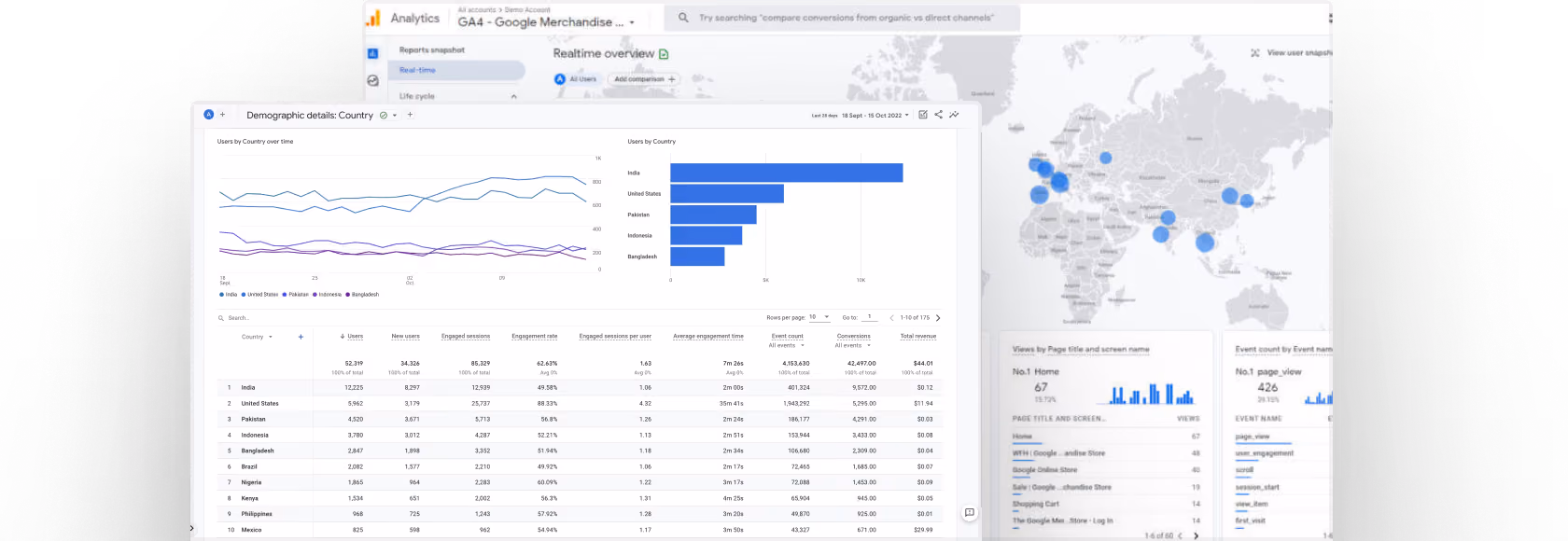
Task: Click green verified check icon beside report title
Action: [383, 116]
